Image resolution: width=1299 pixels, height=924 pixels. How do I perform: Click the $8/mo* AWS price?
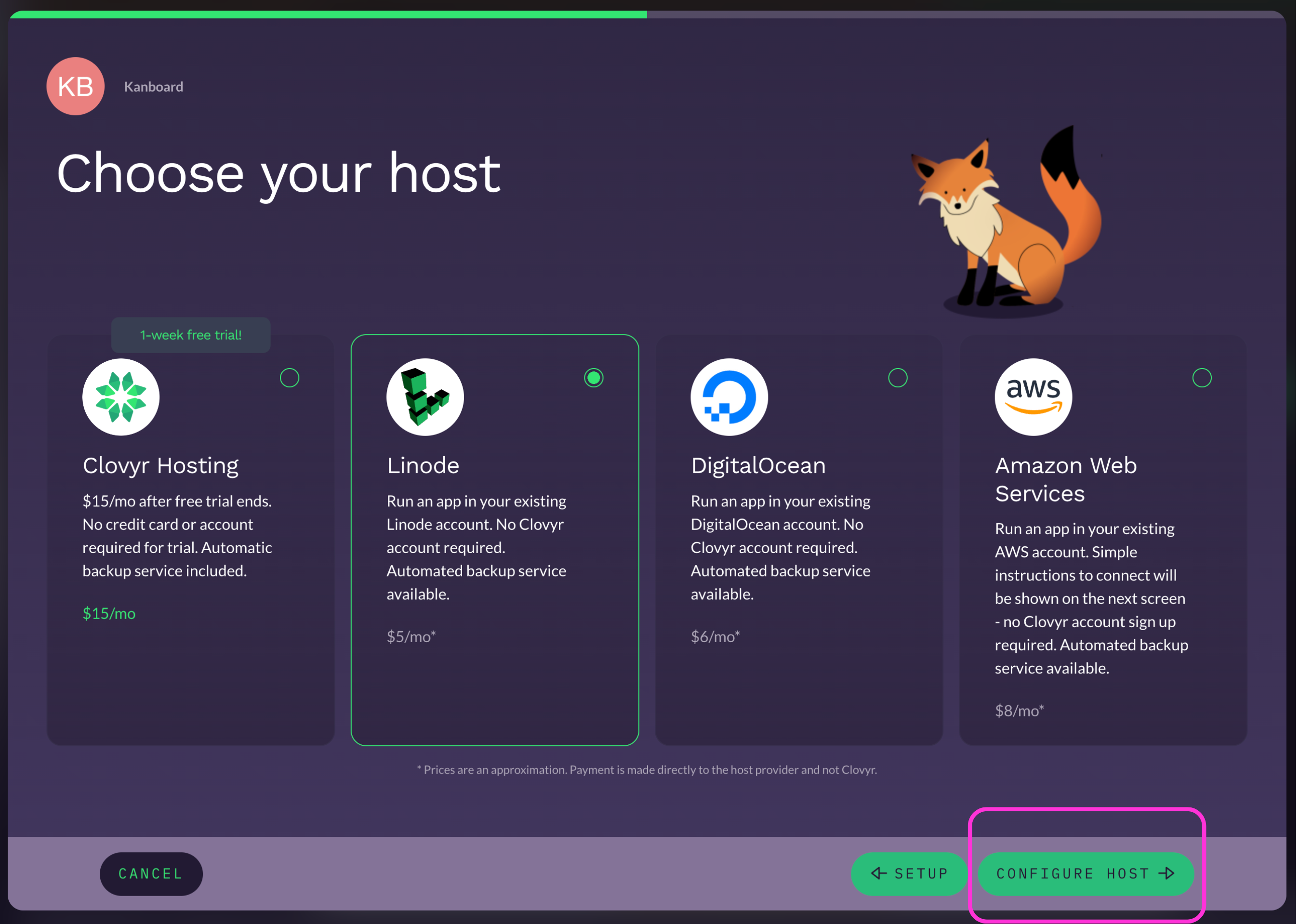click(x=1020, y=711)
